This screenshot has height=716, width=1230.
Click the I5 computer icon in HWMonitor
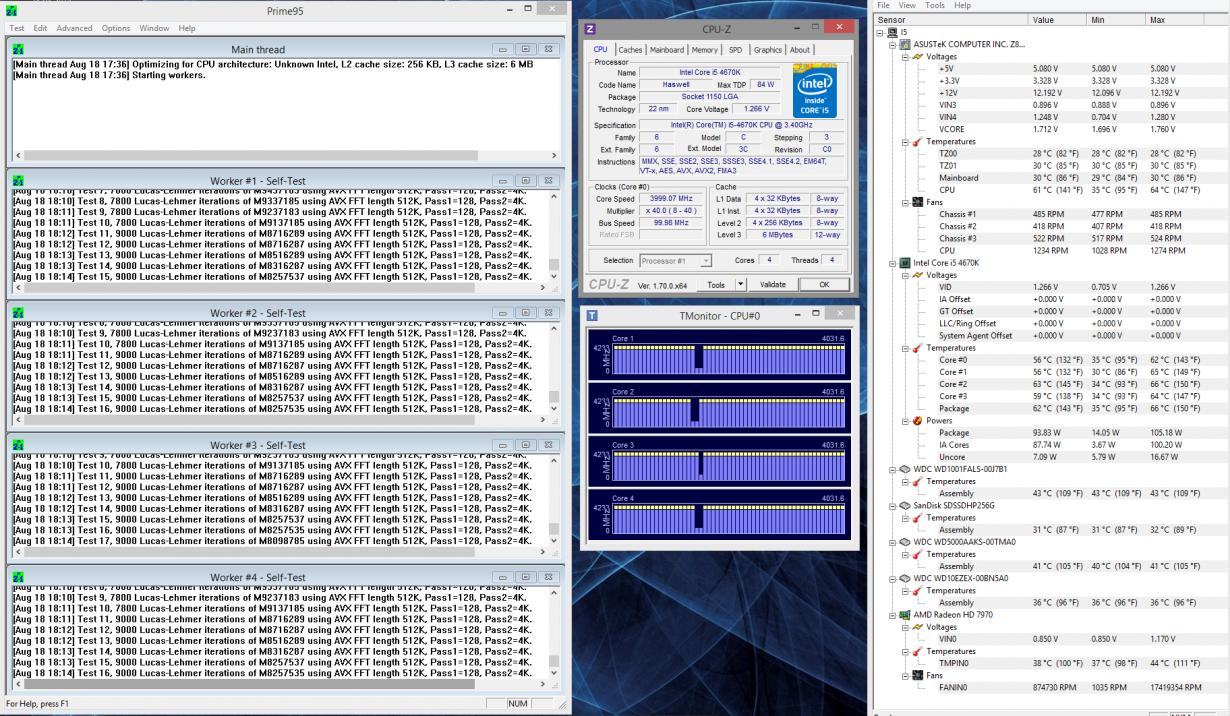coord(893,32)
